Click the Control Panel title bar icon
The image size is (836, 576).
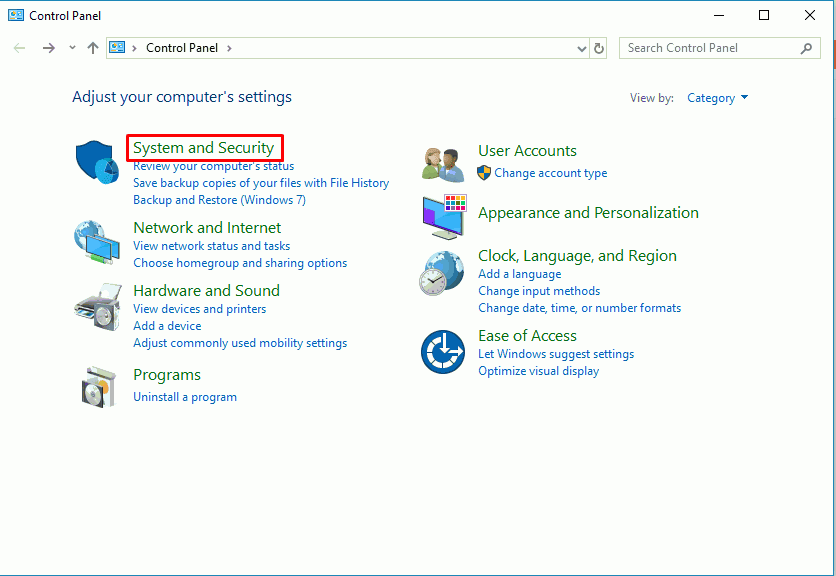(x=16, y=15)
